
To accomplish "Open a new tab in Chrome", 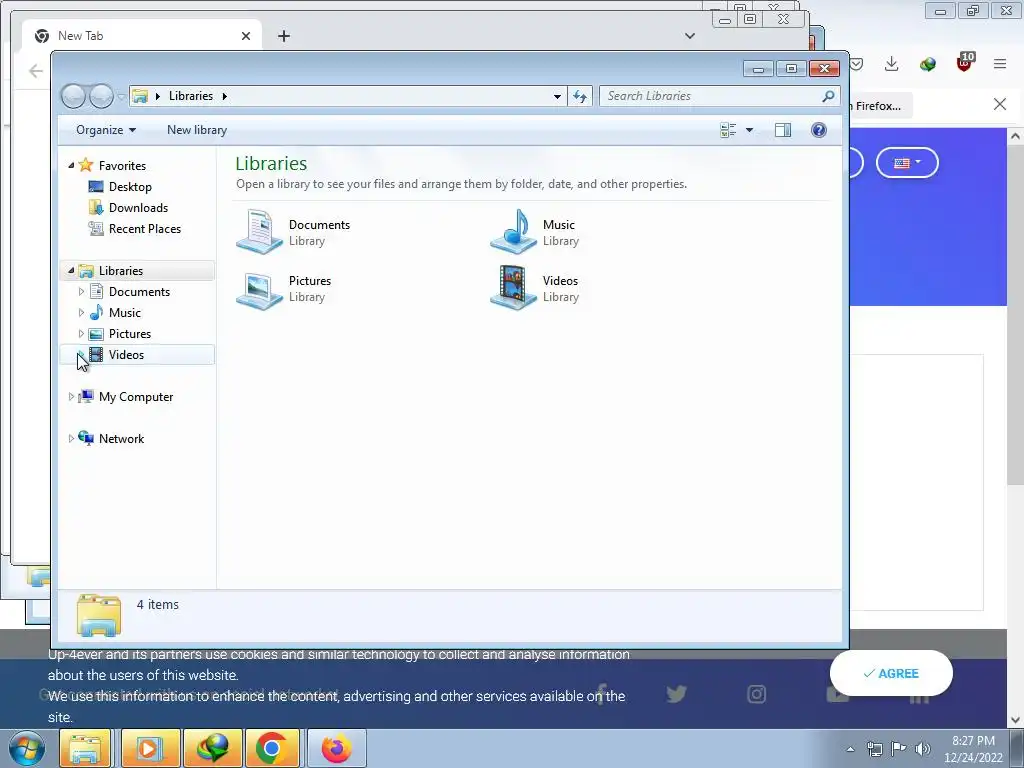I will tap(283, 36).
